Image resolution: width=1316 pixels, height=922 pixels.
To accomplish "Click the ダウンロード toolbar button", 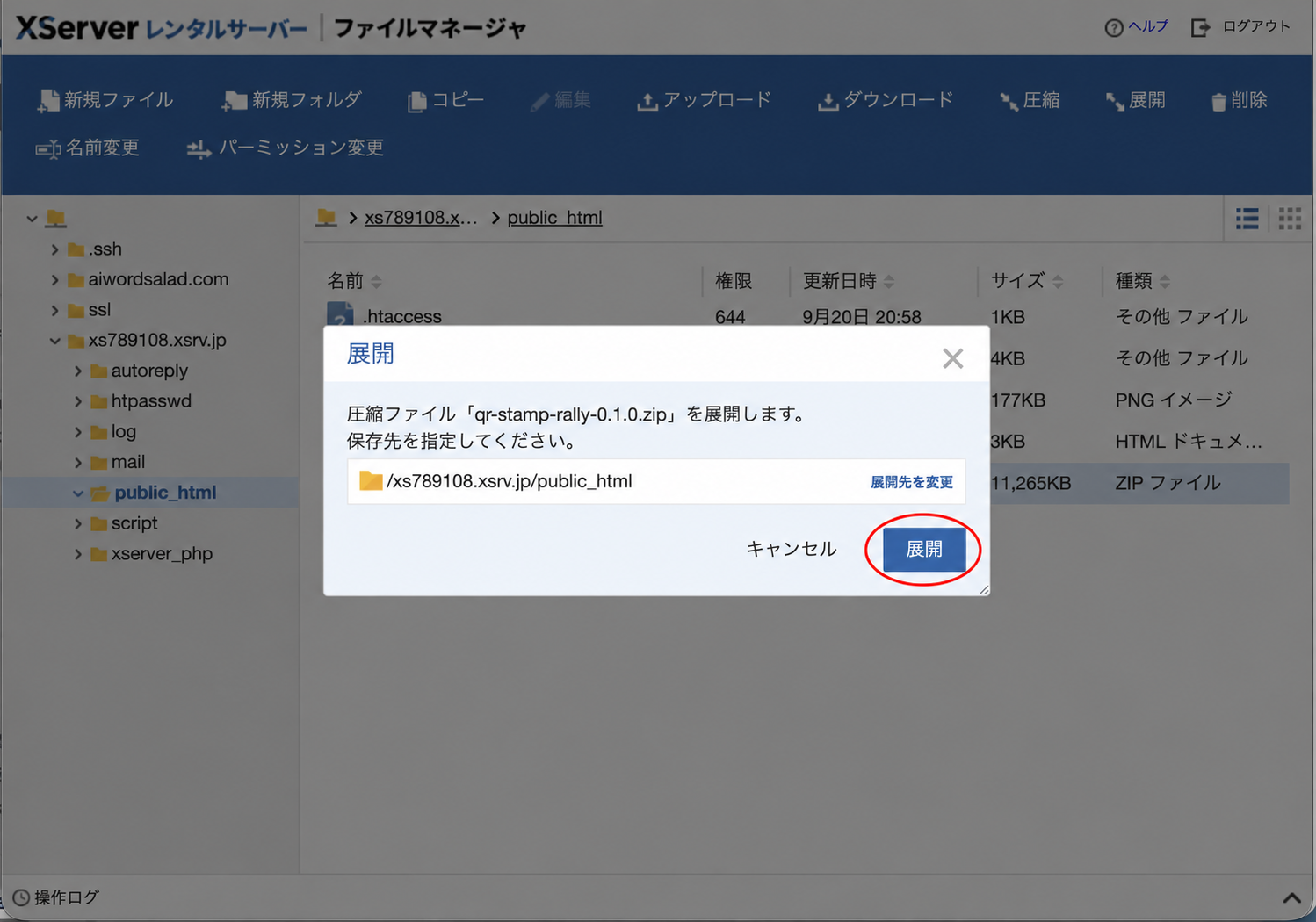I will 886,100.
